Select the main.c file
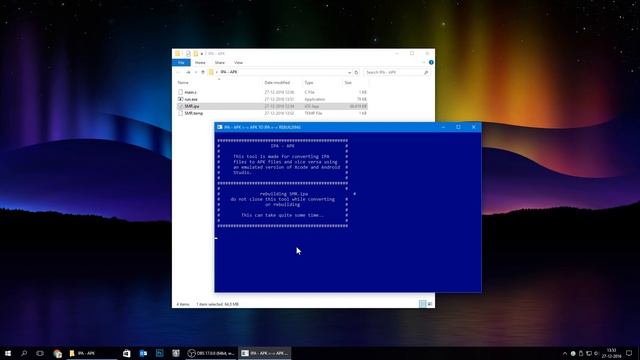 pyautogui.click(x=190, y=92)
